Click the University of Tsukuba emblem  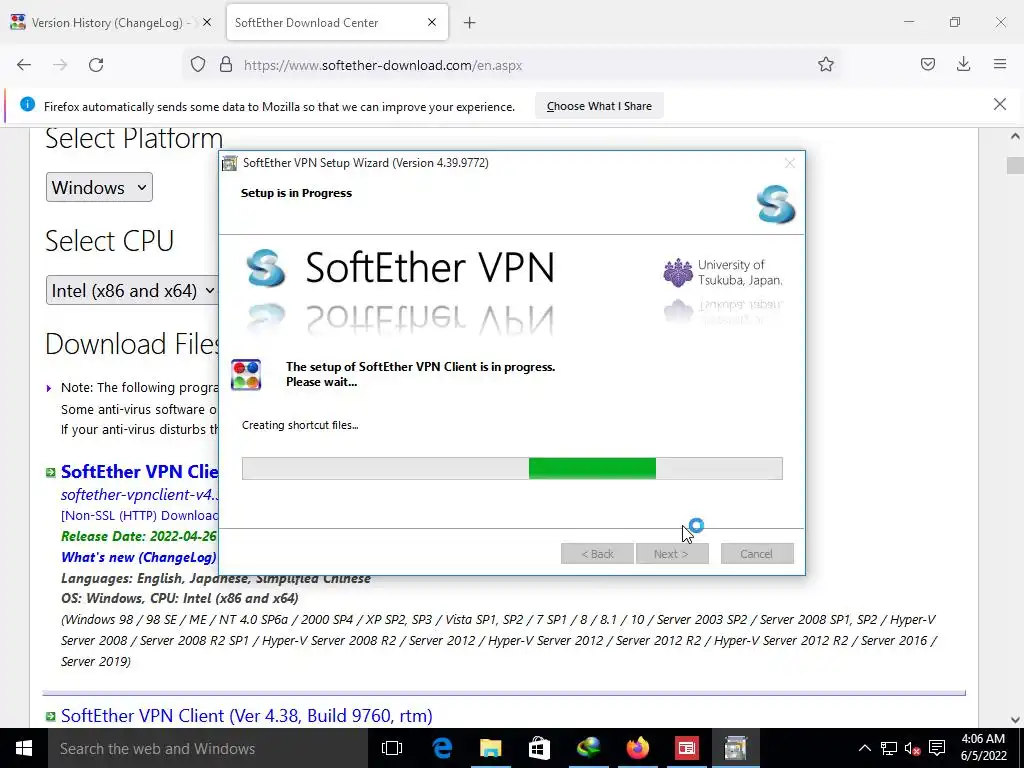678,272
